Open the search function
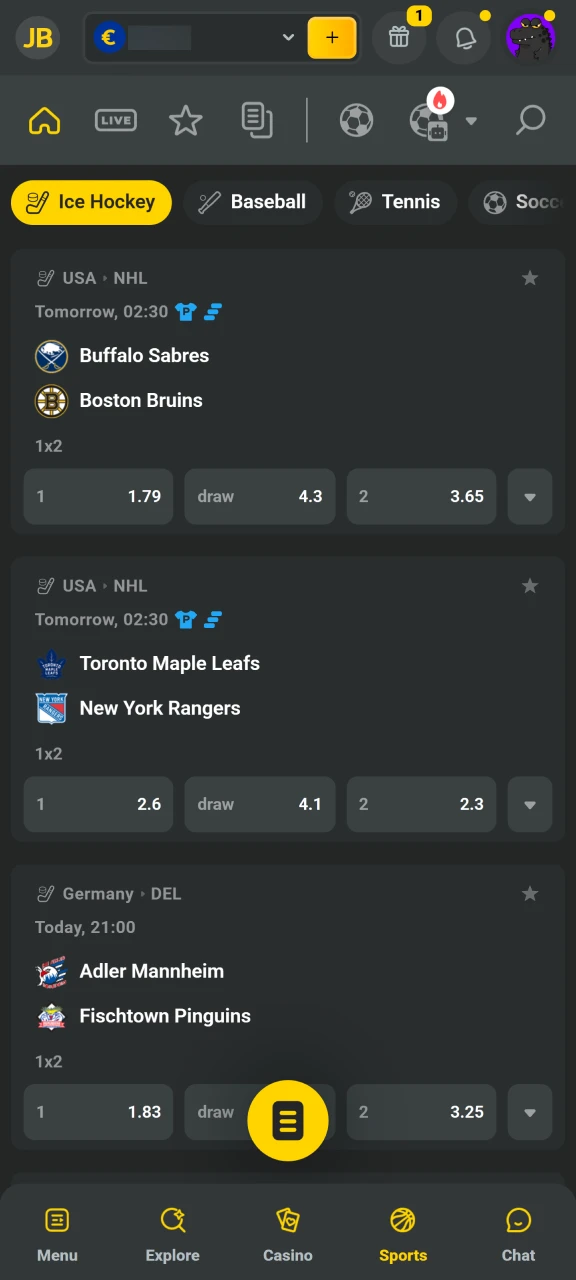The height and width of the screenshot is (1280, 576). pyautogui.click(x=531, y=119)
